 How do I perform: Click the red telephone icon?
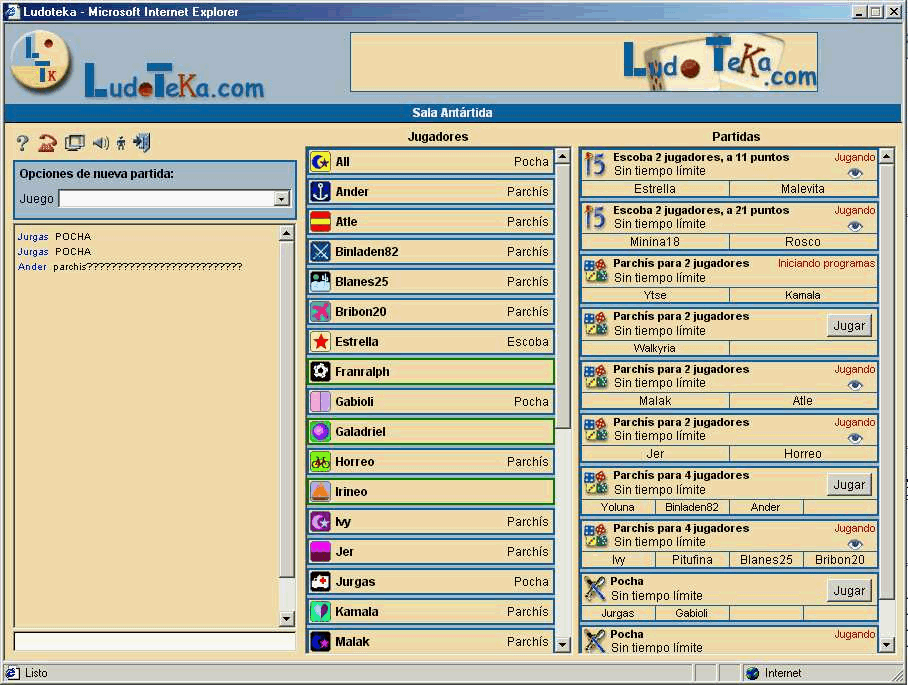[47, 143]
